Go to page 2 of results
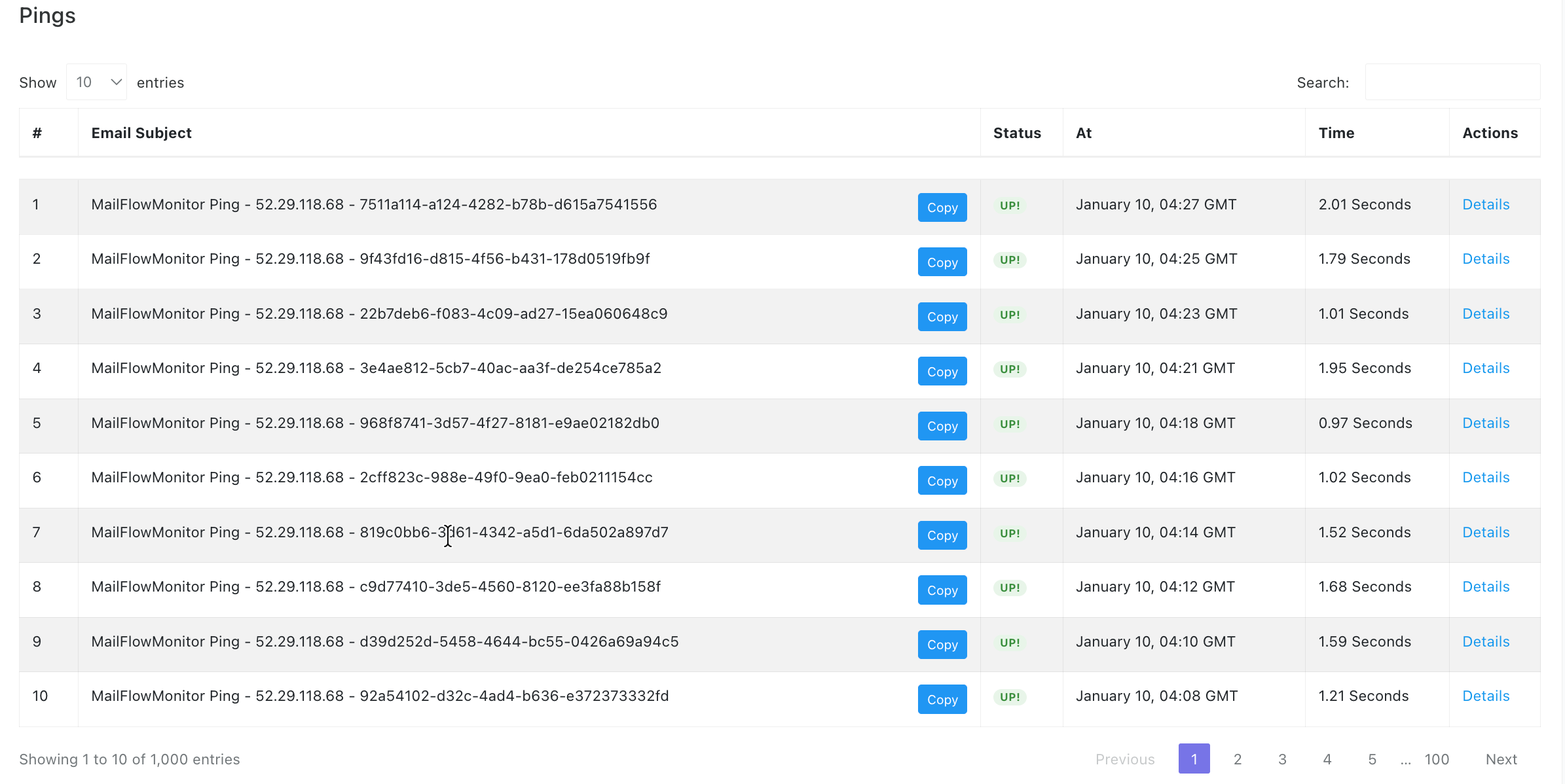 tap(1238, 759)
